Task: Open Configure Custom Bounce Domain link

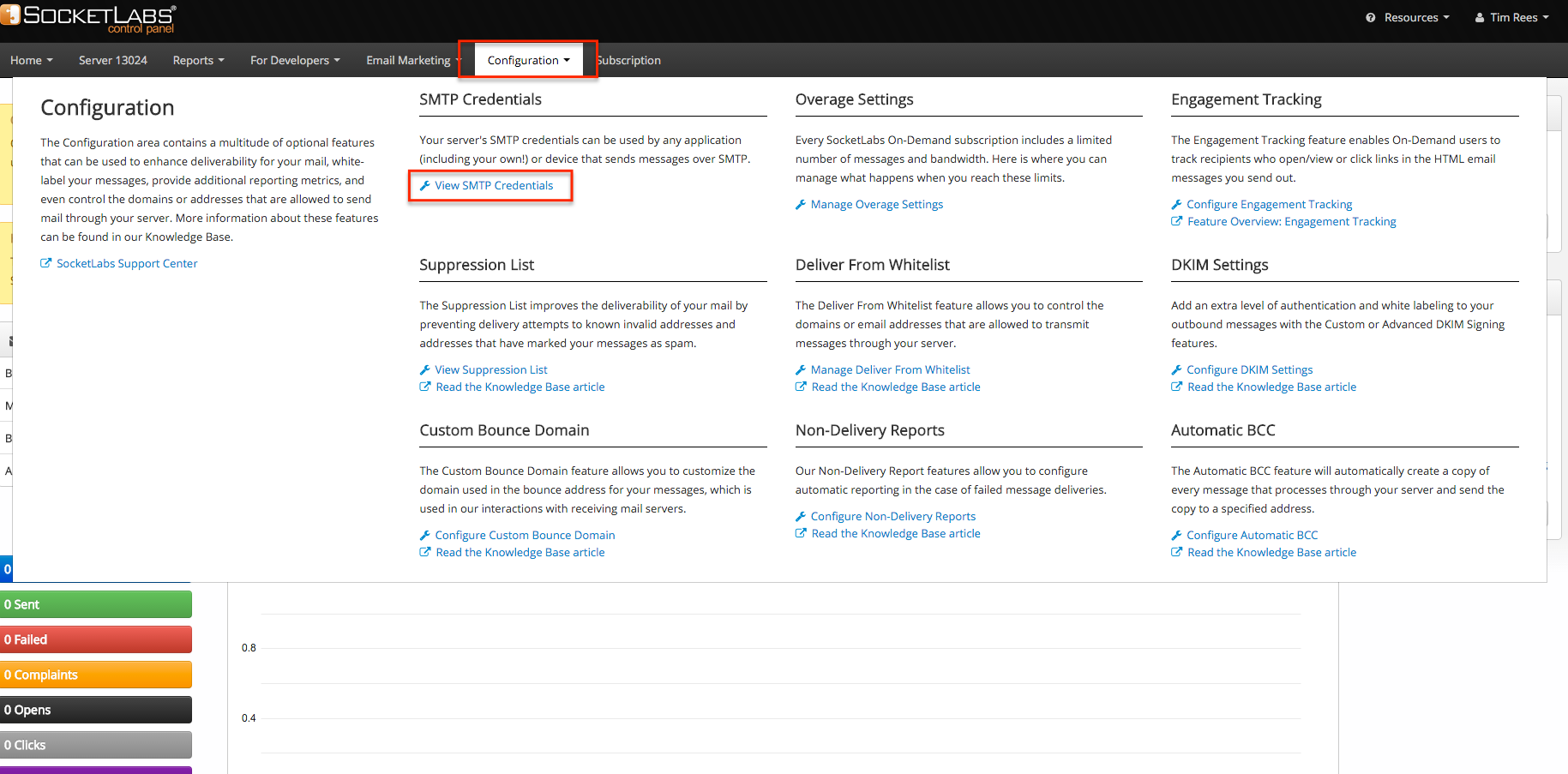Action: point(525,535)
